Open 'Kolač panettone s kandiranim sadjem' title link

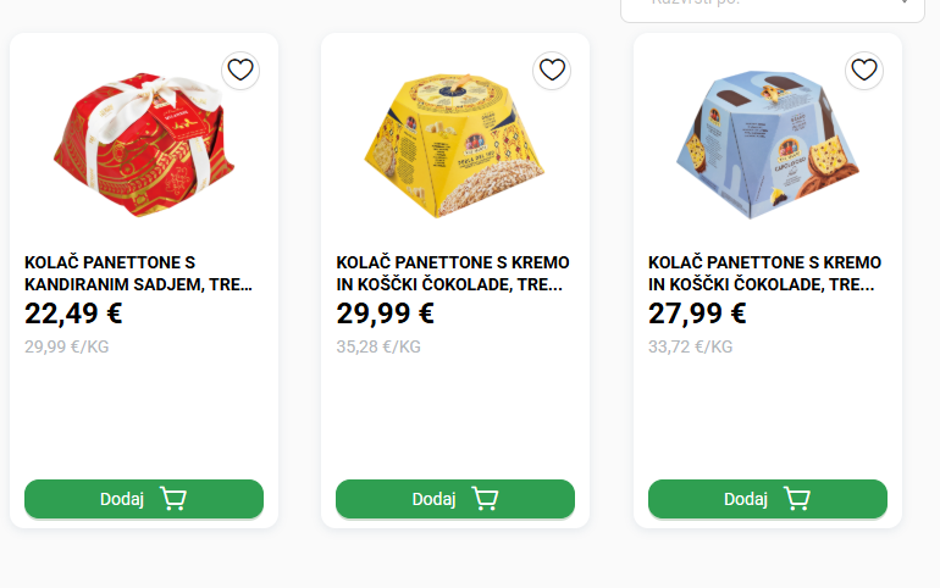pyautogui.click(x=138, y=273)
